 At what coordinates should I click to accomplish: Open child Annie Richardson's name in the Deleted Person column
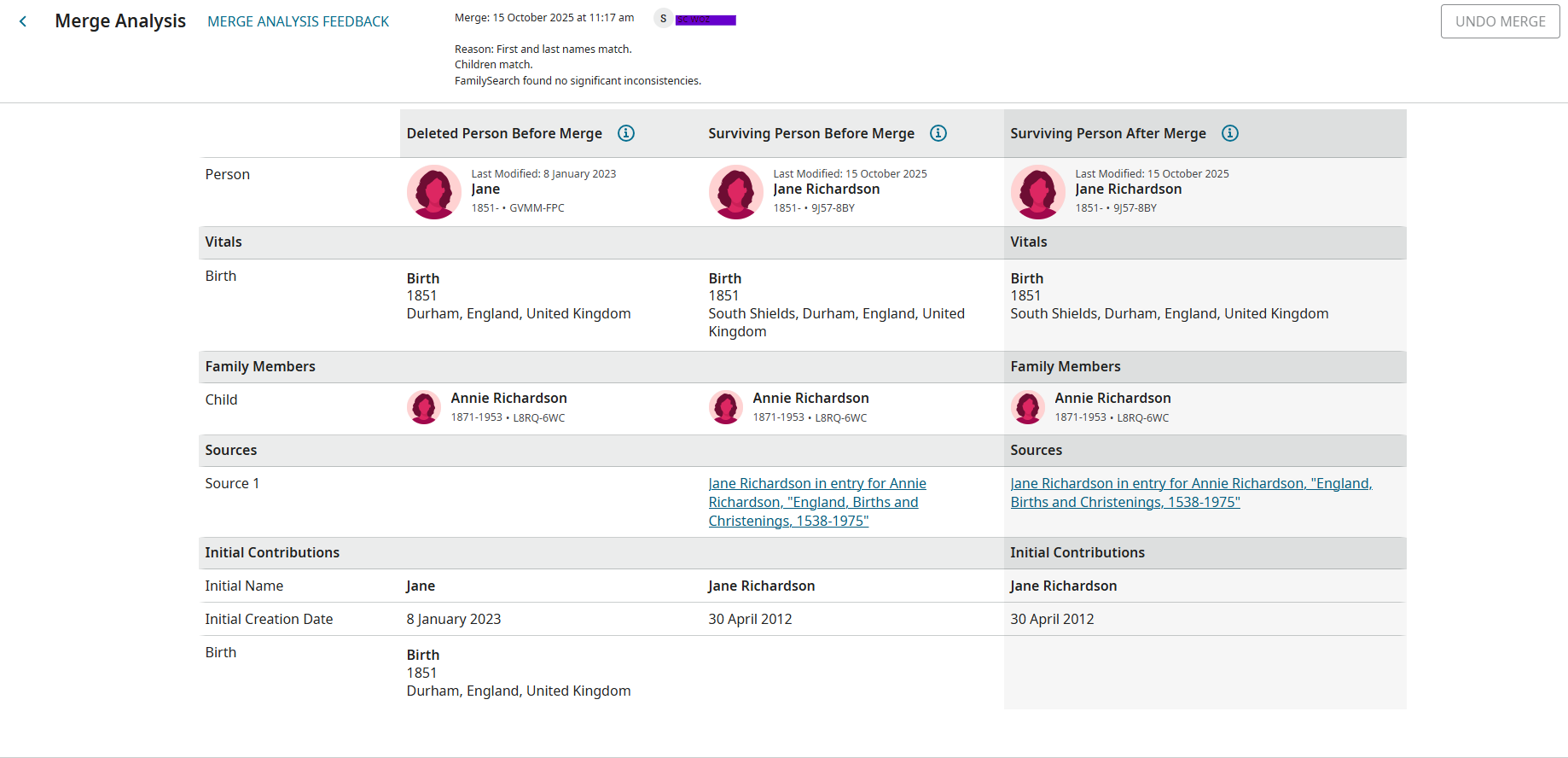509,399
